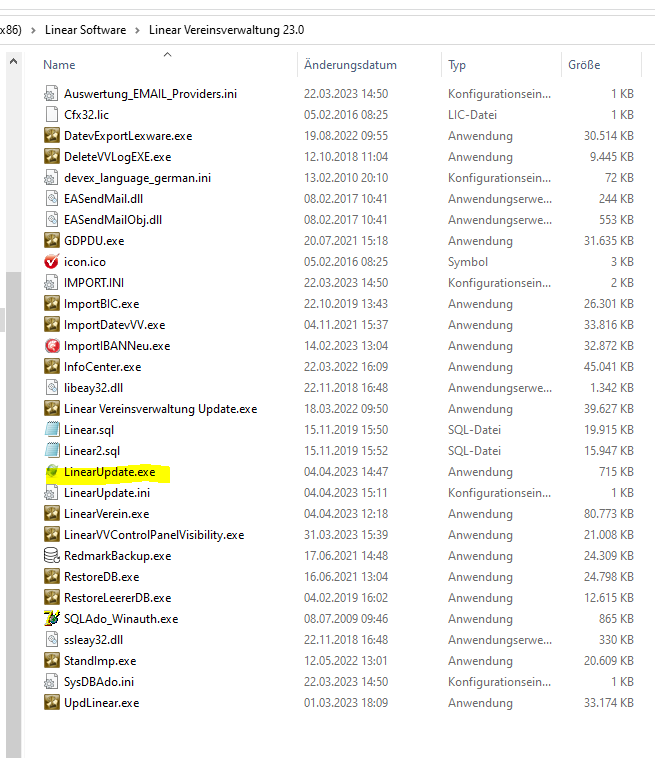The image size is (655, 758).
Task: Select the red icon.ico file icon
Action: coord(52,262)
